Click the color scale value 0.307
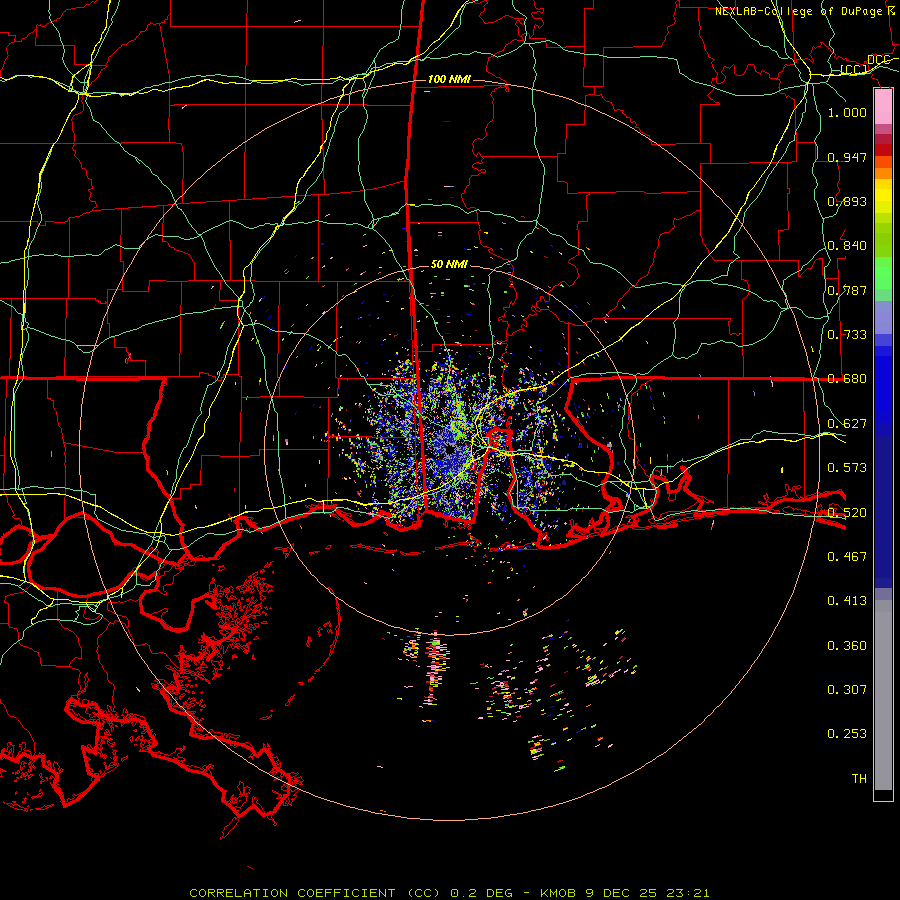 [847, 689]
